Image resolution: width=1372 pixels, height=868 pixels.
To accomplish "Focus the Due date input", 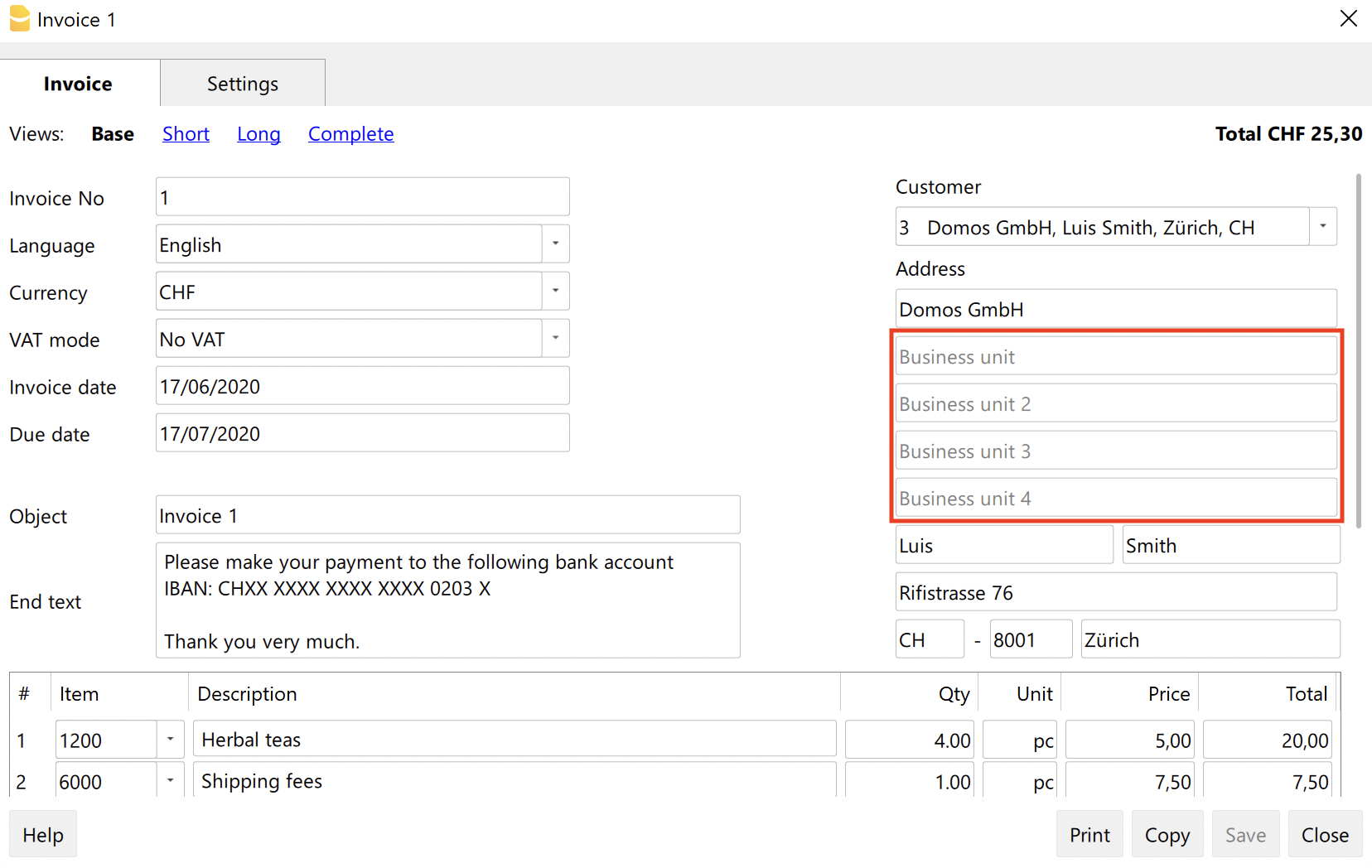I will [362, 434].
